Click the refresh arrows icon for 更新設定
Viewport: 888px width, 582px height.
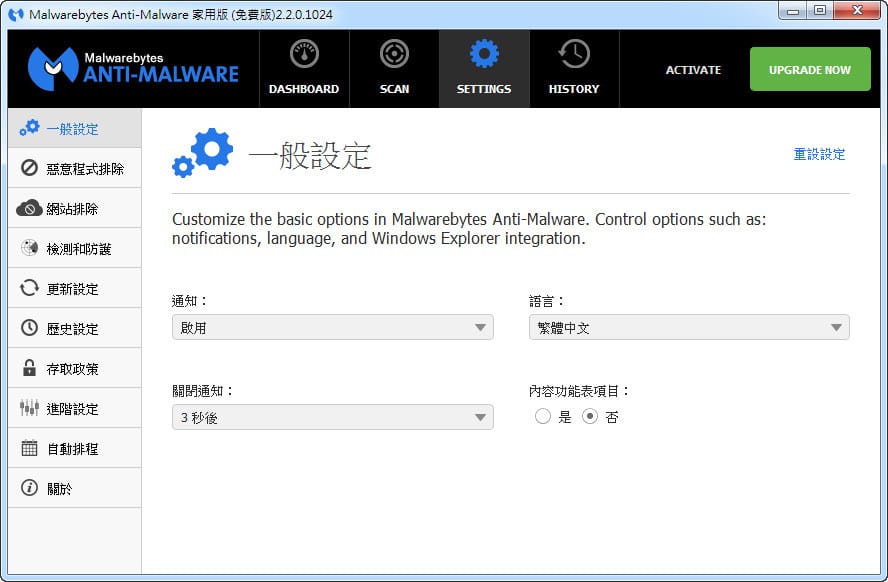[x=29, y=288]
